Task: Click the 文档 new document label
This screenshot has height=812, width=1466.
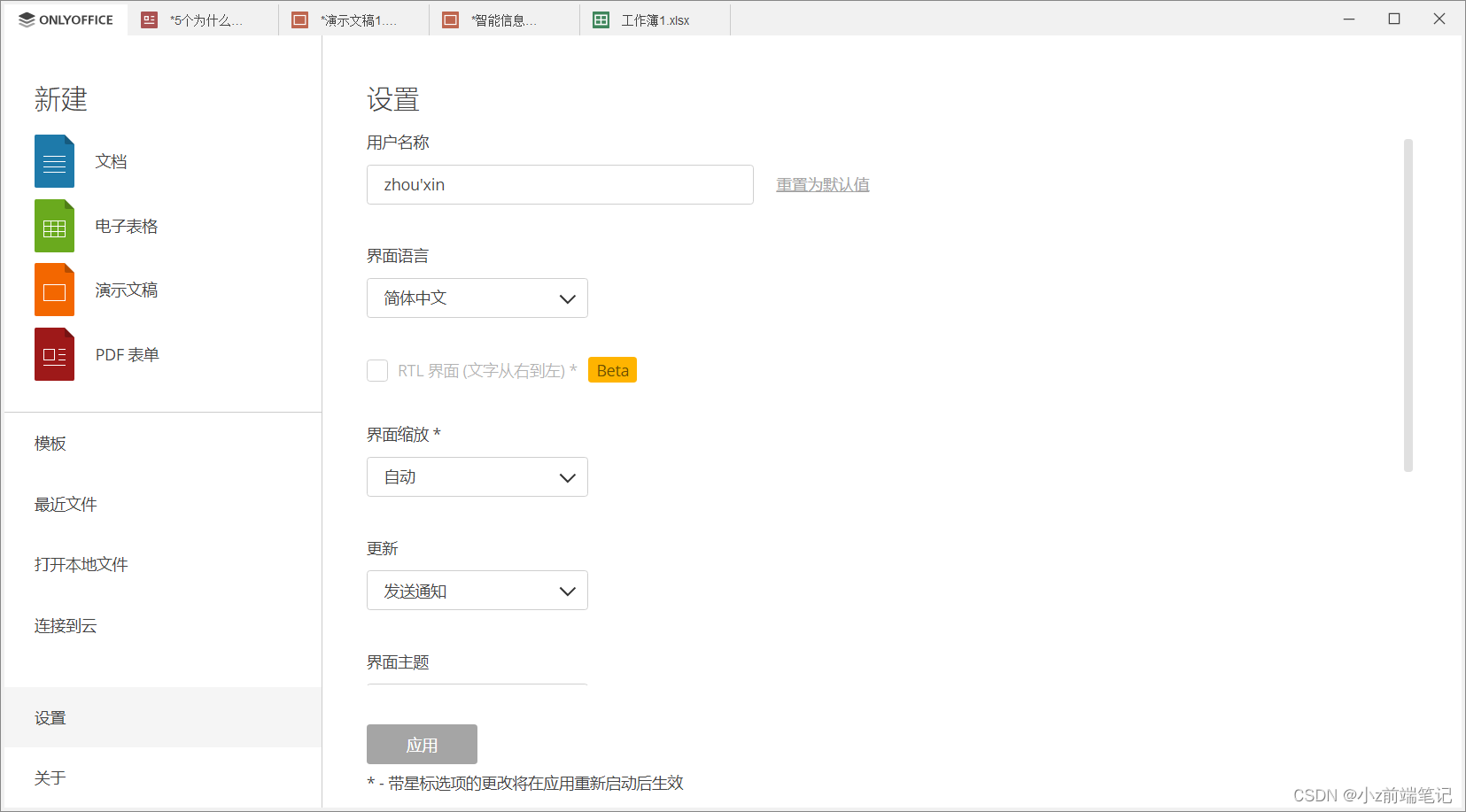Action: pyautogui.click(x=112, y=161)
